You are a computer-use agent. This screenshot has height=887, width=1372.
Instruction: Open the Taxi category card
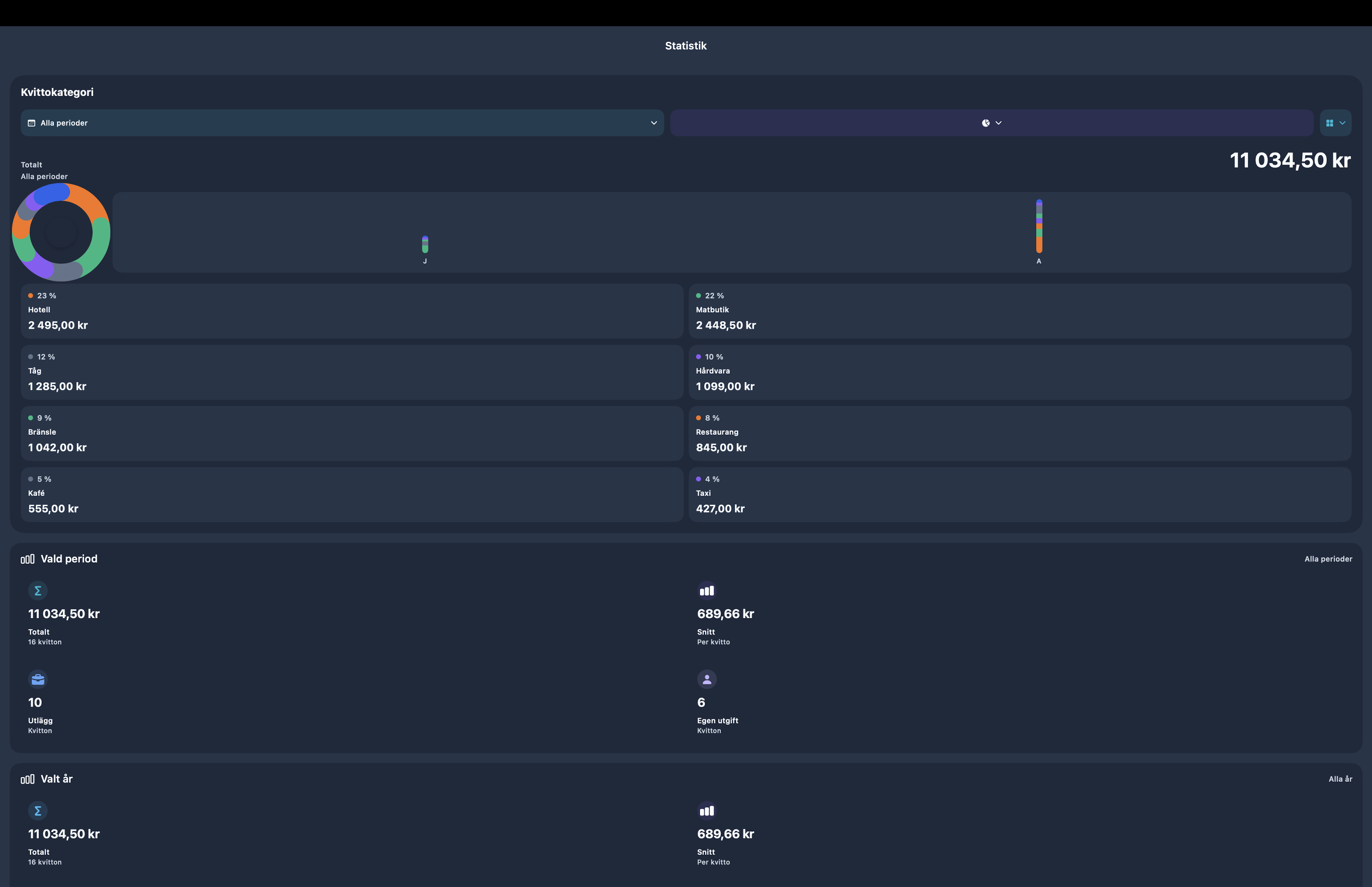coord(1019,494)
